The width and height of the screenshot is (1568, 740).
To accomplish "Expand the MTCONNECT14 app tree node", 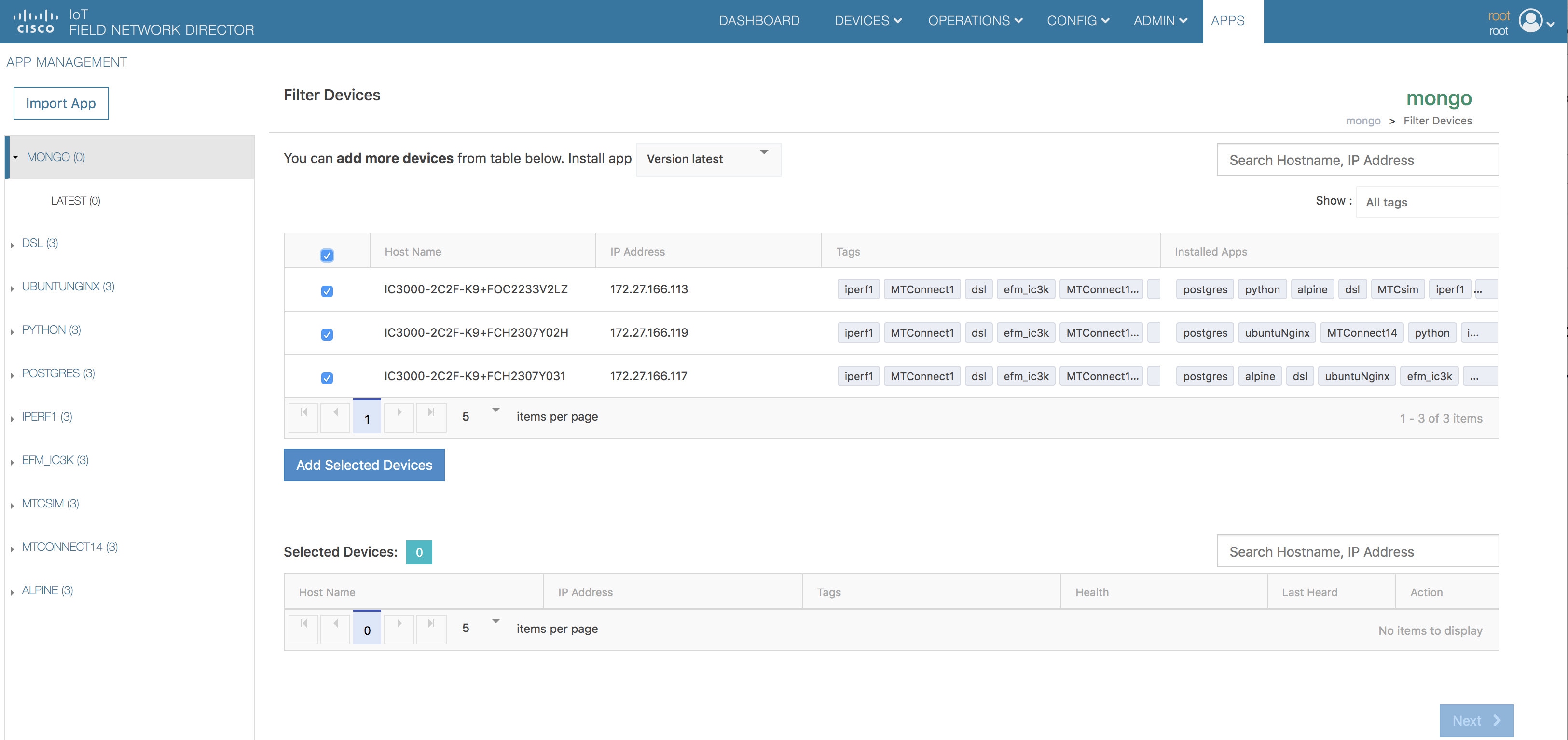I will [x=12, y=548].
